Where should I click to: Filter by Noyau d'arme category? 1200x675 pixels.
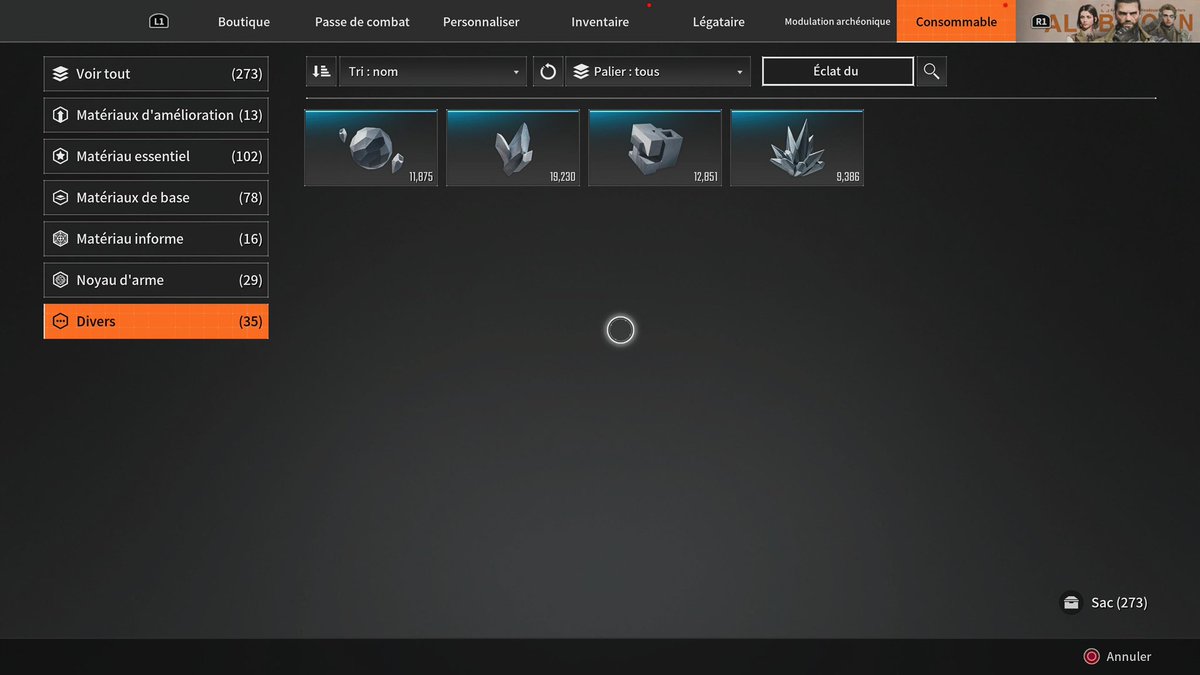coord(156,280)
